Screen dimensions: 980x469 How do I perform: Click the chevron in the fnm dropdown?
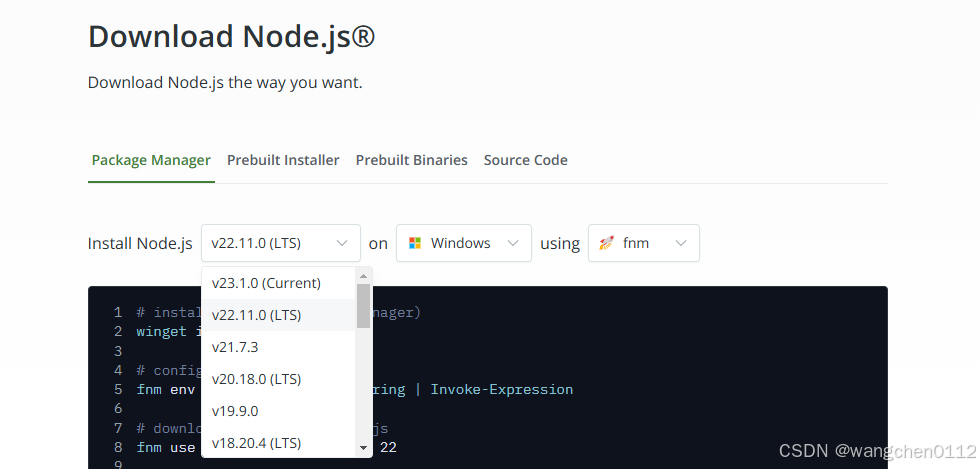[681, 243]
